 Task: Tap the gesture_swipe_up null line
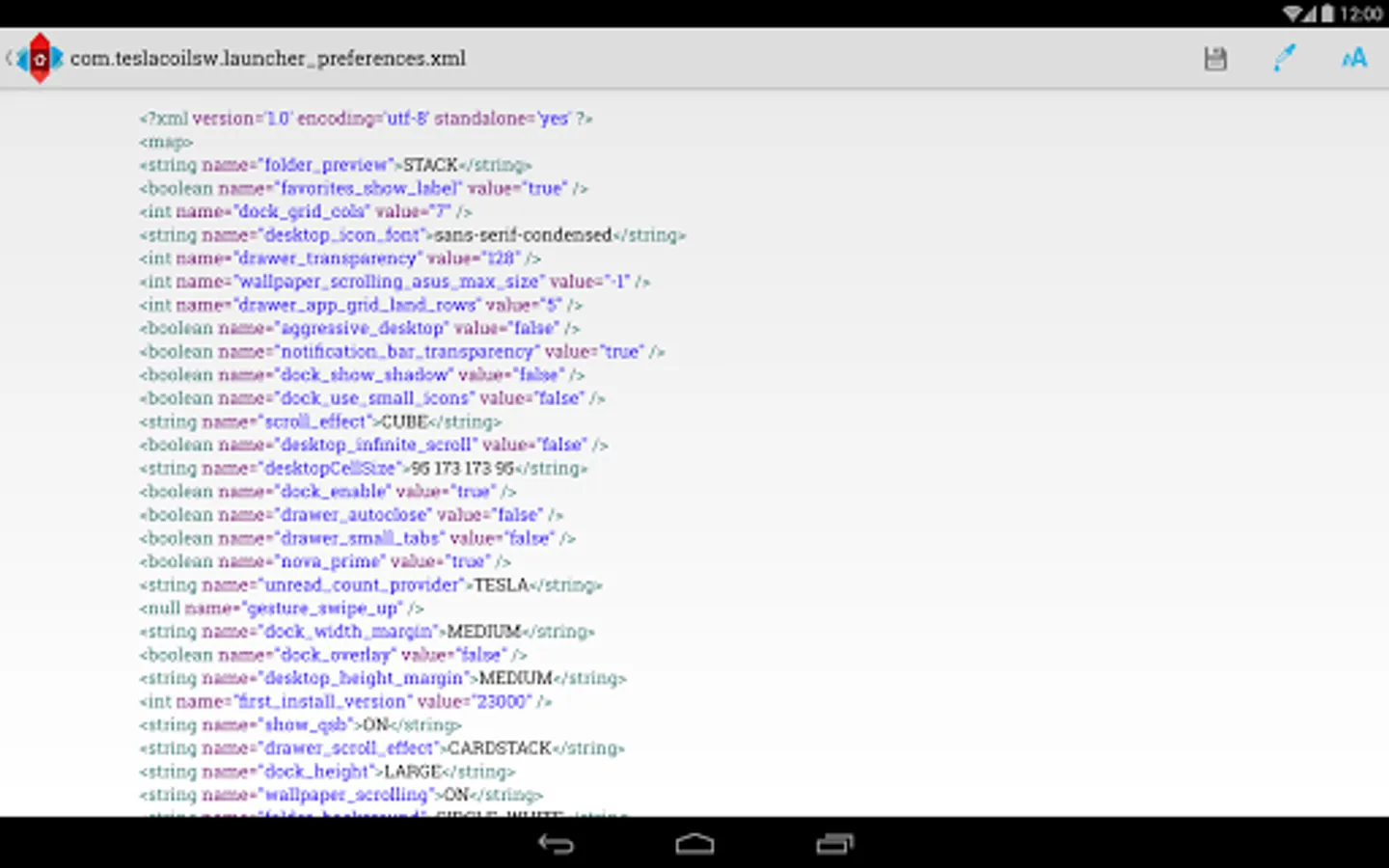click(282, 609)
